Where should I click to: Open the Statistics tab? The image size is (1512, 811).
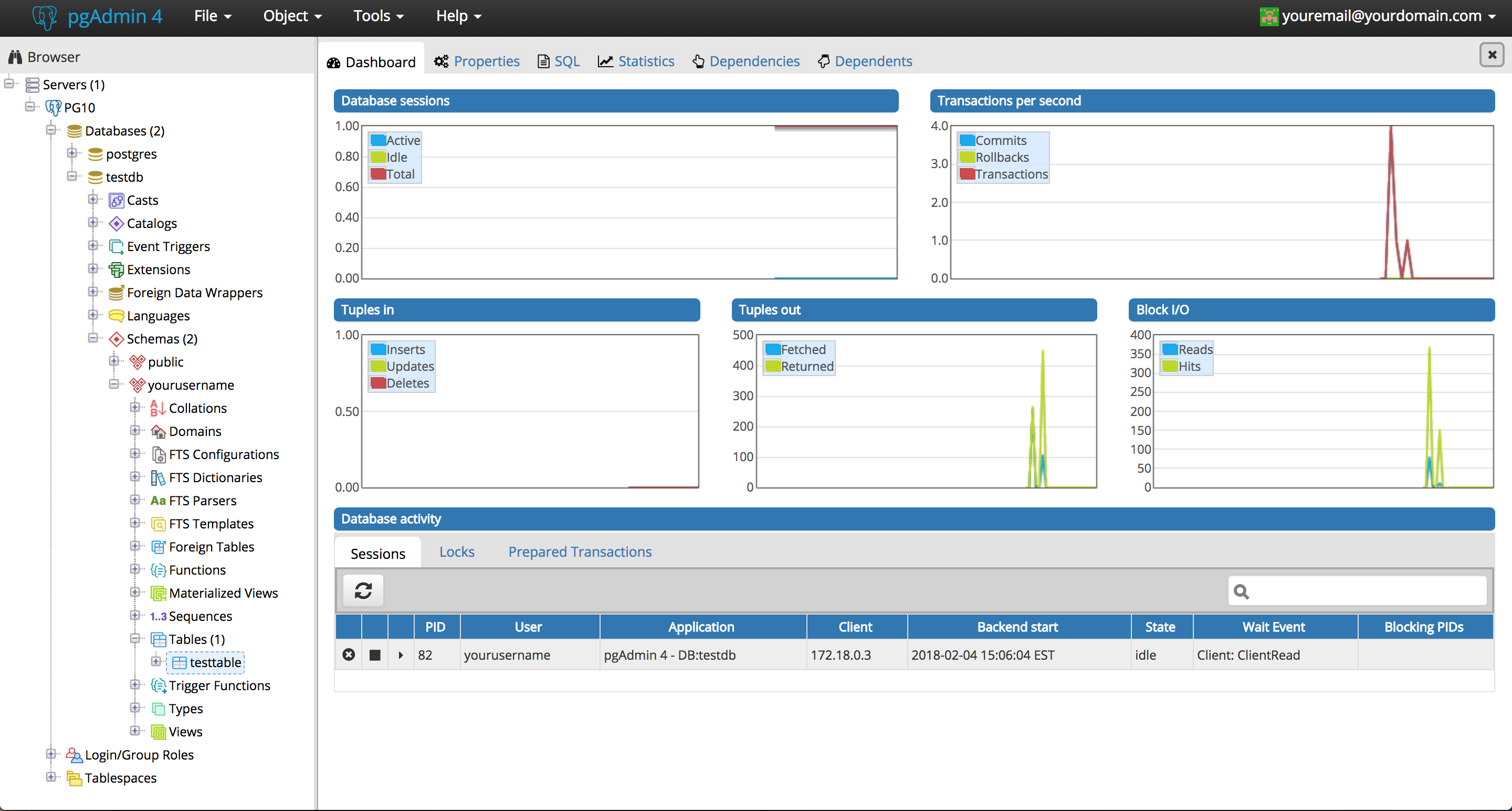(645, 61)
